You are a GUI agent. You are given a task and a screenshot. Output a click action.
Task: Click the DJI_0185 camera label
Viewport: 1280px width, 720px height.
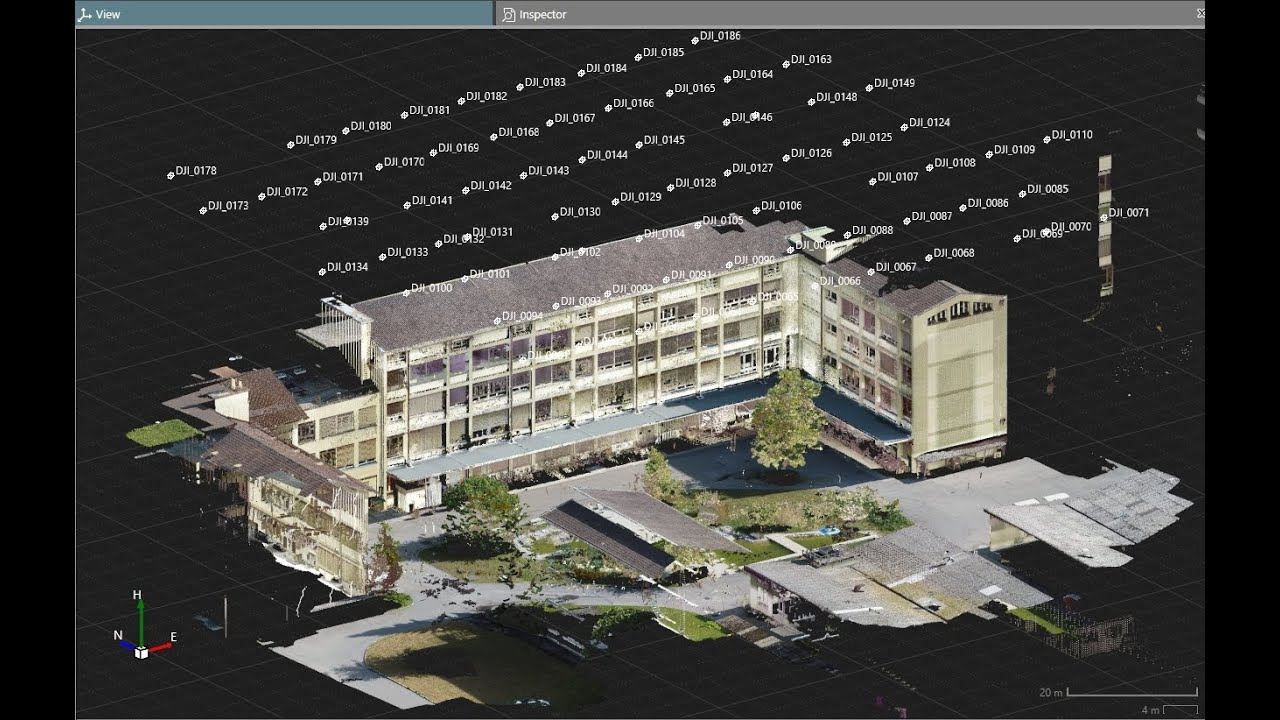tap(664, 52)
